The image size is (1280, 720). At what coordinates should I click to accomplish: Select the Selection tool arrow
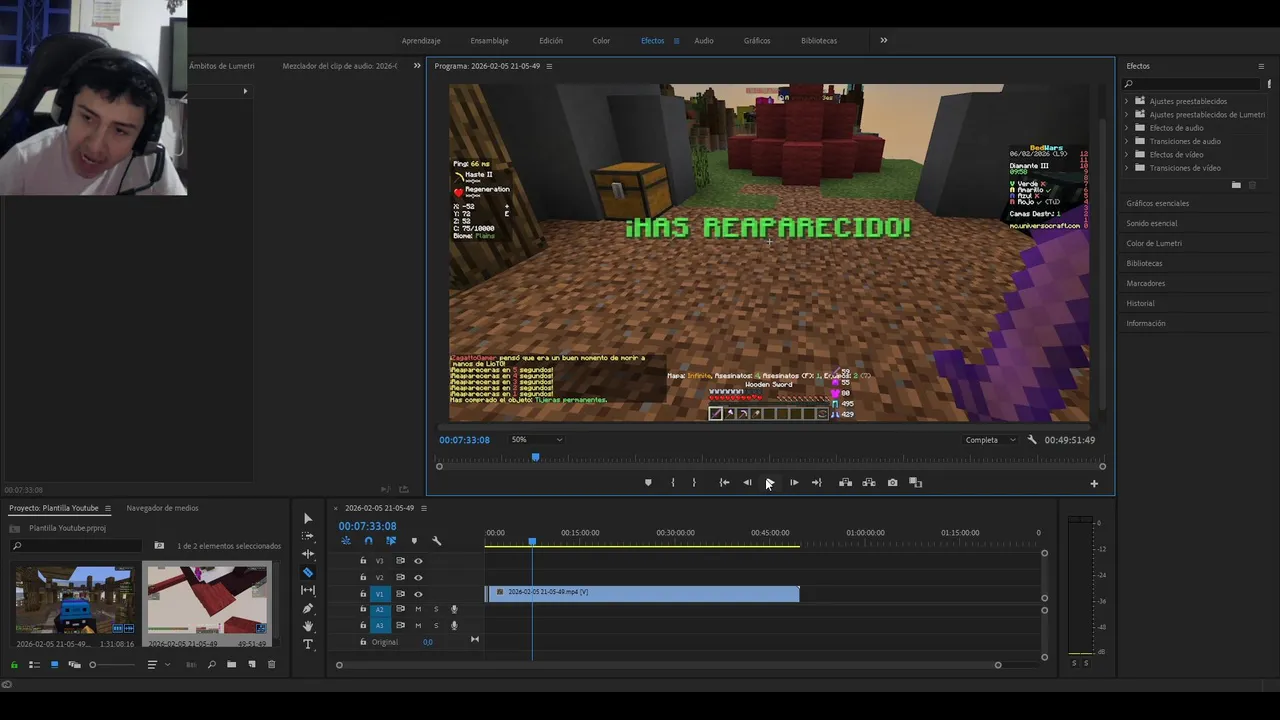click(307, 518)
